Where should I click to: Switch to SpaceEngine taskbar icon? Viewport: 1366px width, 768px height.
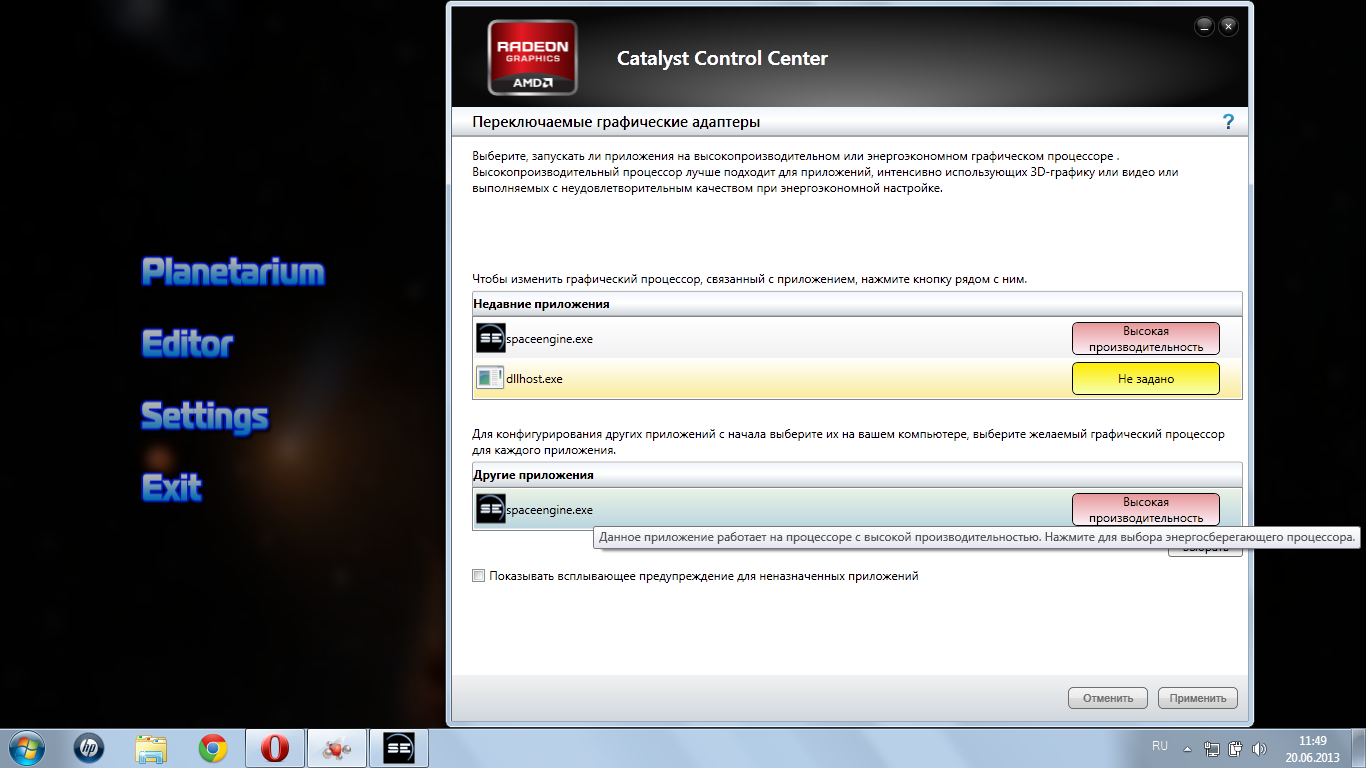click(x=400, y=748)
